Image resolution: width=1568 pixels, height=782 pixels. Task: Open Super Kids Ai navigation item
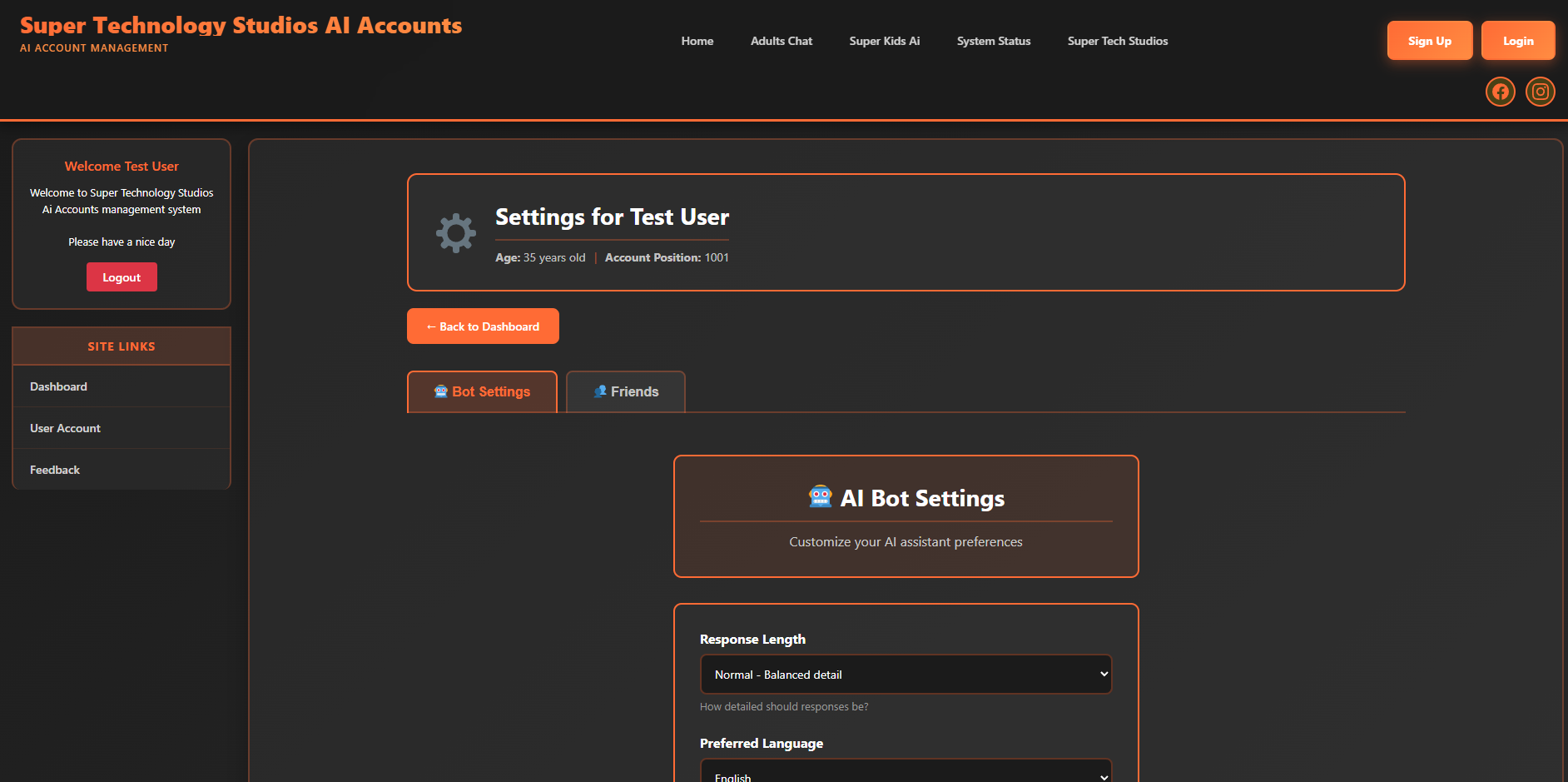(885, 41)
